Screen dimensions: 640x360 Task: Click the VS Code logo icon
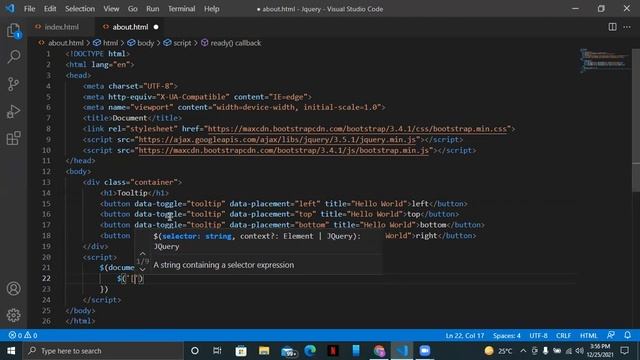pyautogui.click(x=10, y=8)
